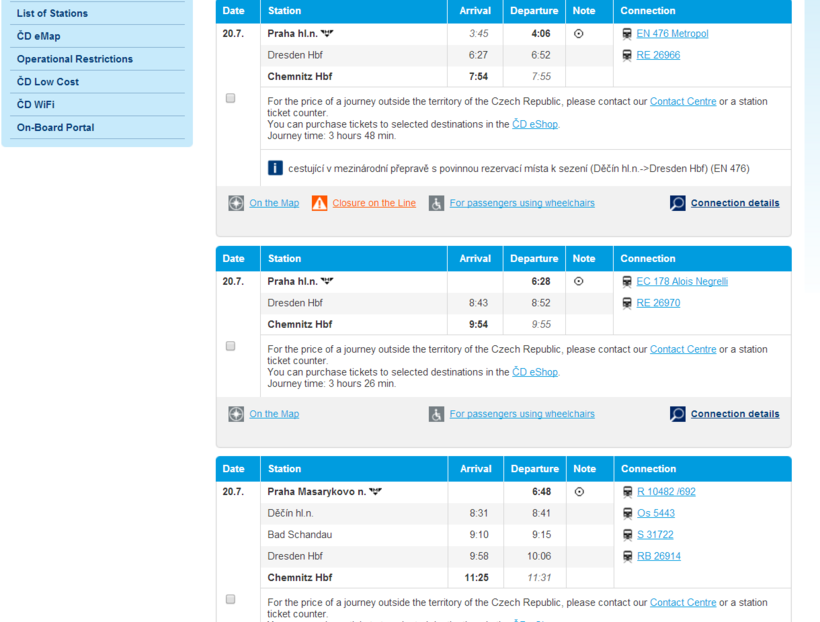Click the station symbol next to Praha hl.n. at 4:06
Screen dimensions: 820x622
pos(327,33)
